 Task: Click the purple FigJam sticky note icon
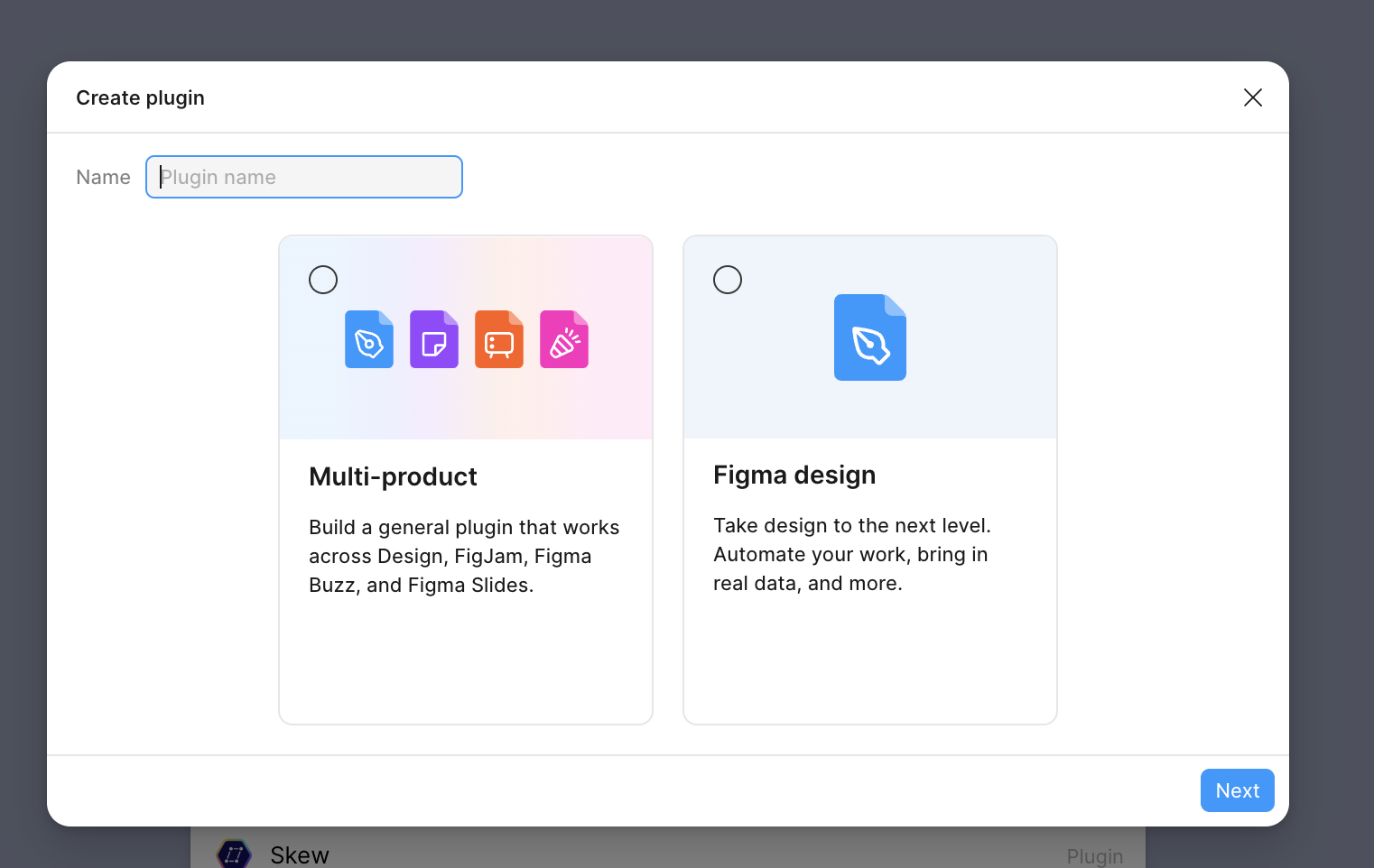(x=434, y=339)
